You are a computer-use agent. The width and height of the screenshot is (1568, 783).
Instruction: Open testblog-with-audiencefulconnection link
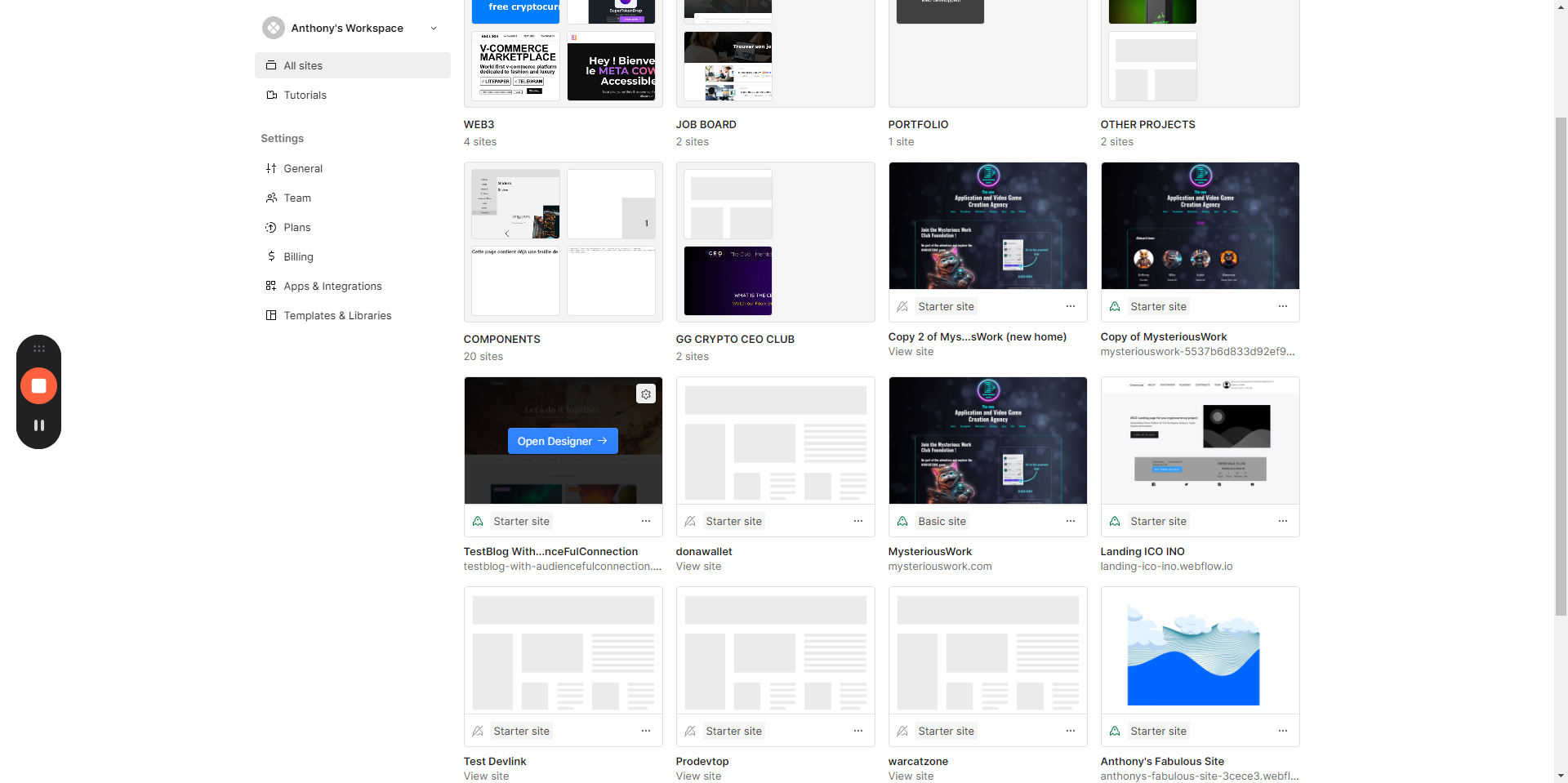tap(563, 567)
